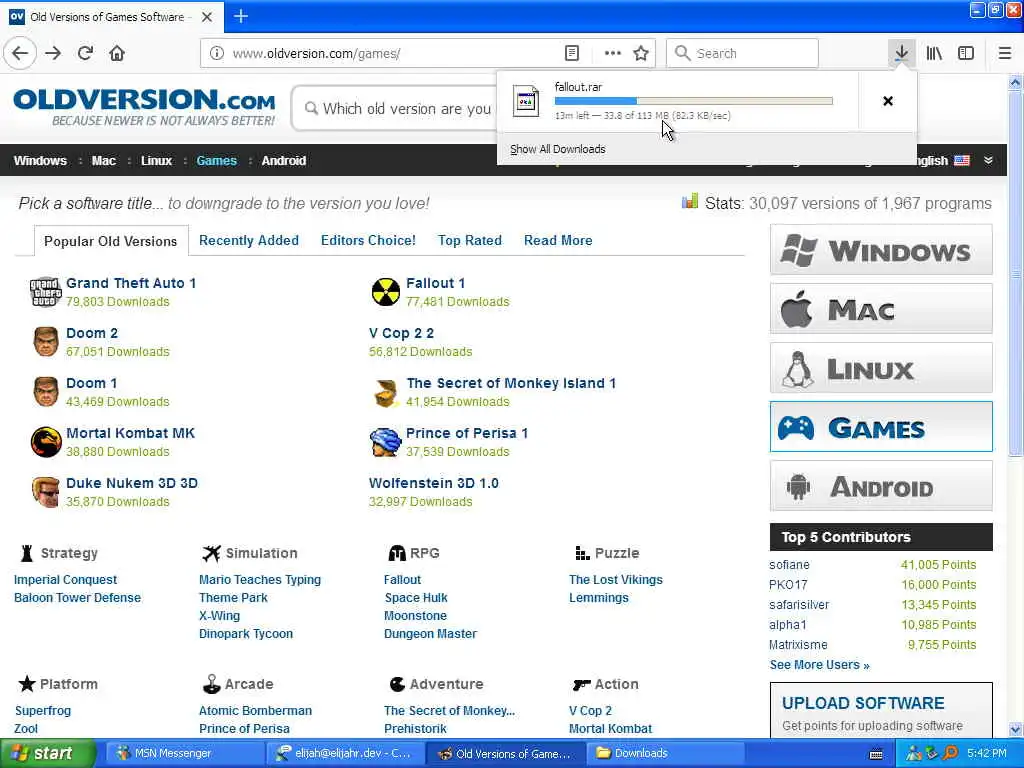Click the fallout.rar file icon
The width and height of the screenshot is (1024, 768).
[526, 101]
